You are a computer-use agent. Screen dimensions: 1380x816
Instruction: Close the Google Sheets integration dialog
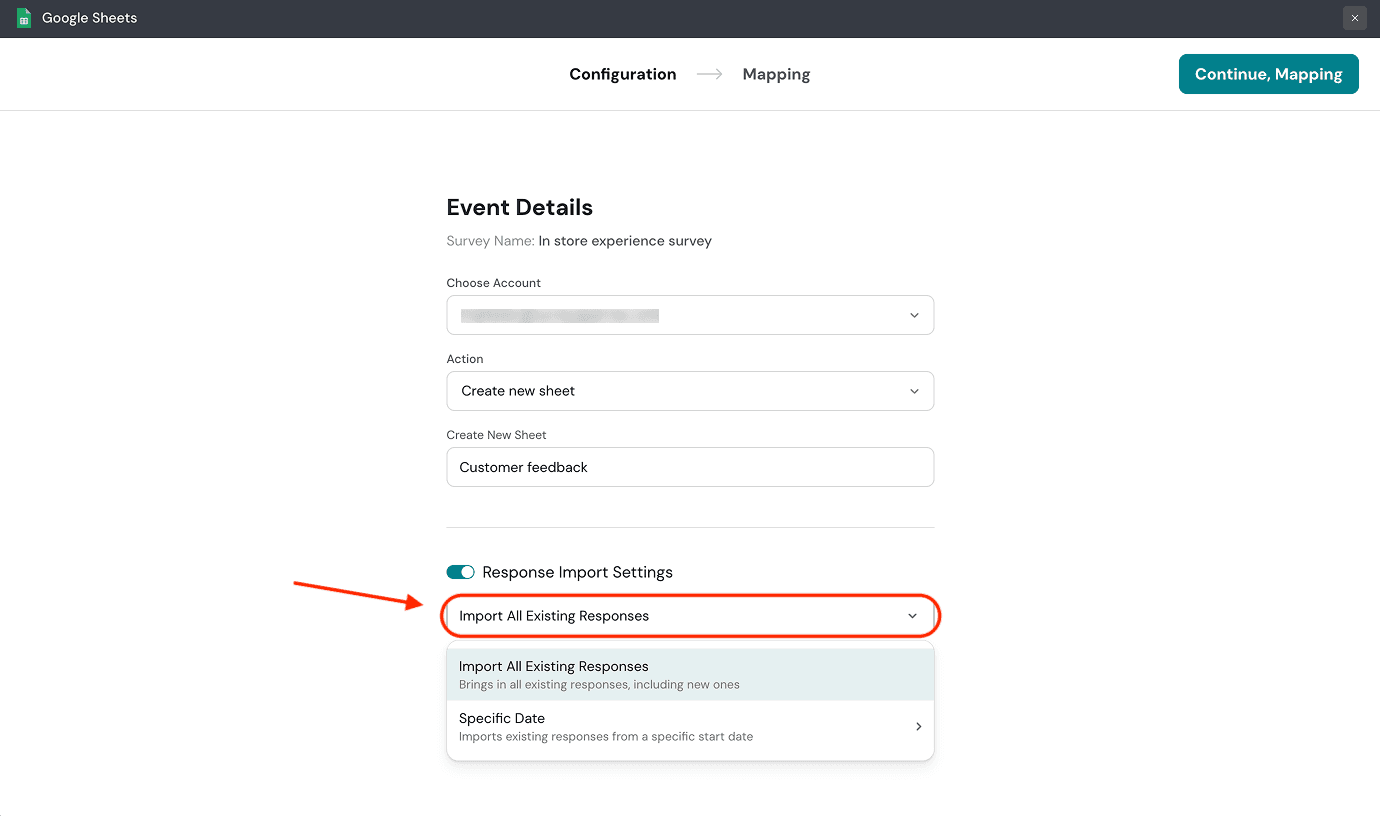click(1354, 18)
